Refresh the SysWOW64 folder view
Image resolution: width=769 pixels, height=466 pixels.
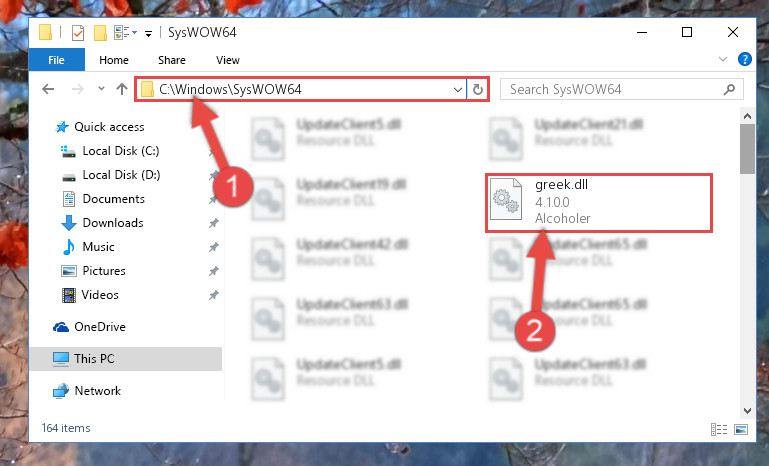tap(478, 90)
